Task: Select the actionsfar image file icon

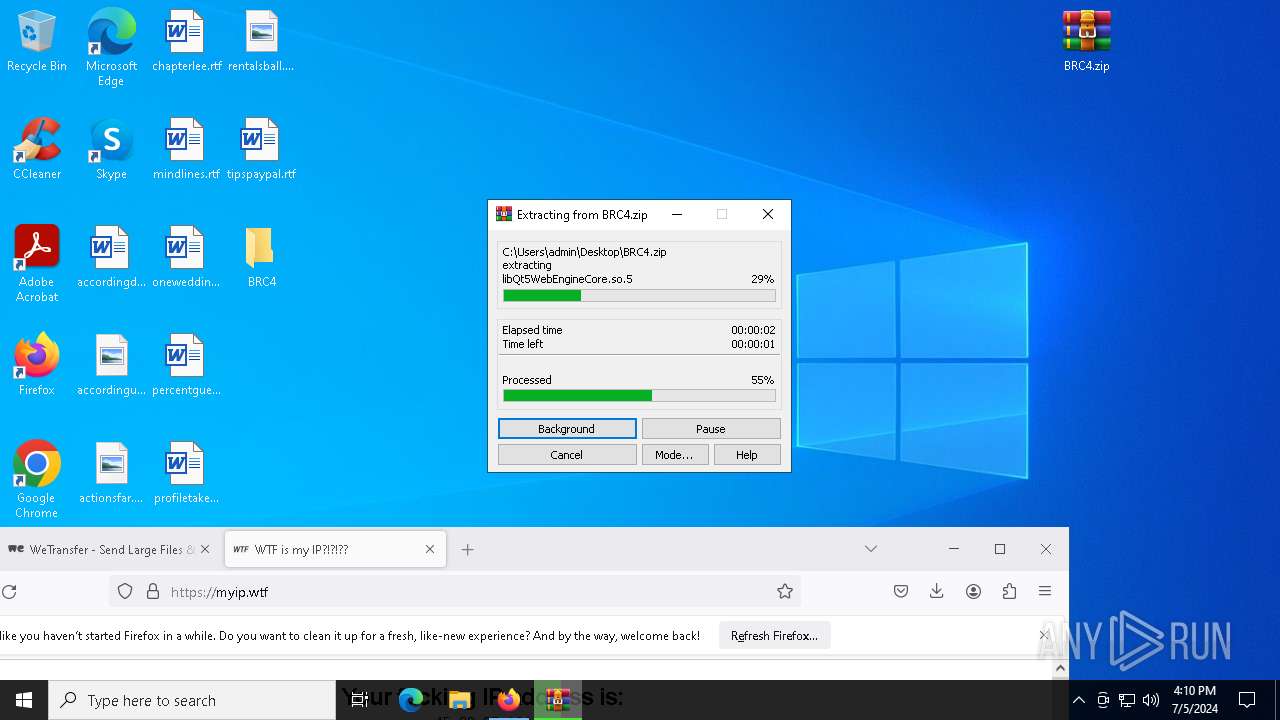Action: tap(111, 474)
